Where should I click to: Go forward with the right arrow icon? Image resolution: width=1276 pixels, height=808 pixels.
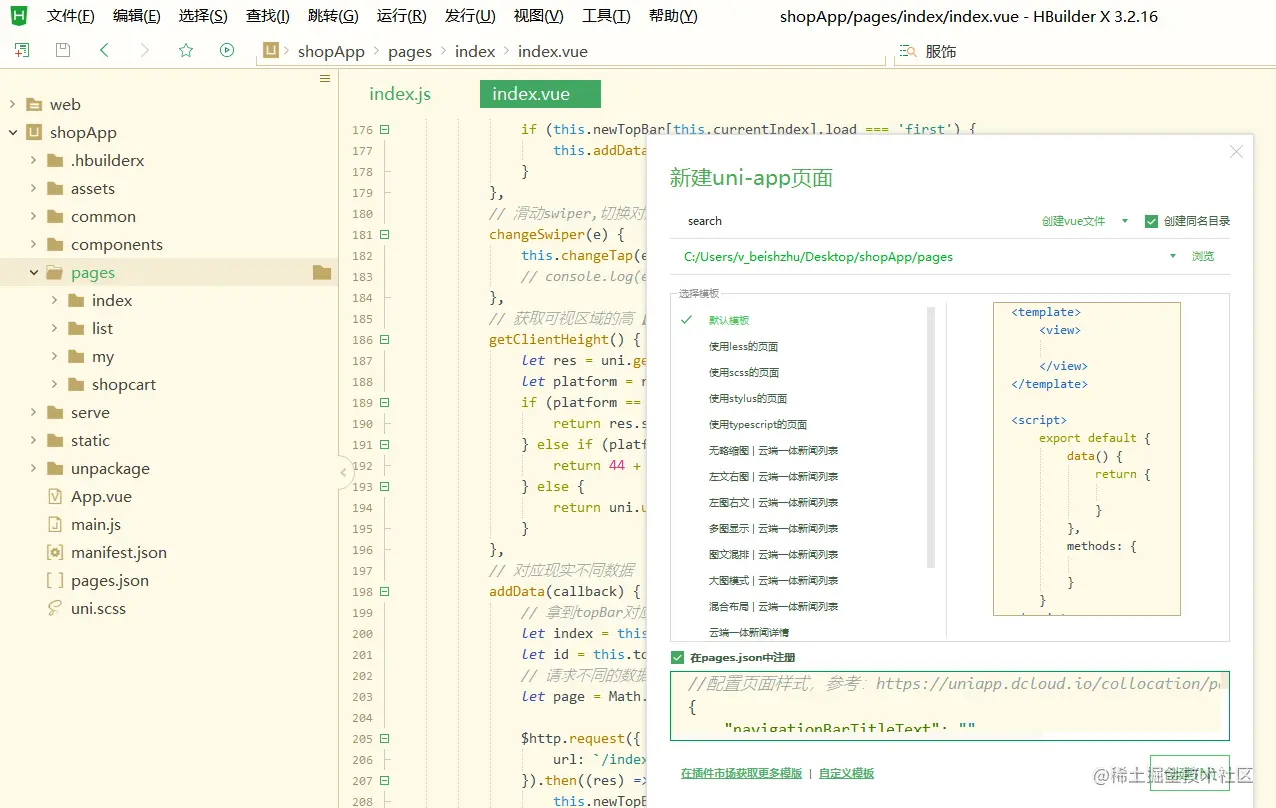[145, 50]
